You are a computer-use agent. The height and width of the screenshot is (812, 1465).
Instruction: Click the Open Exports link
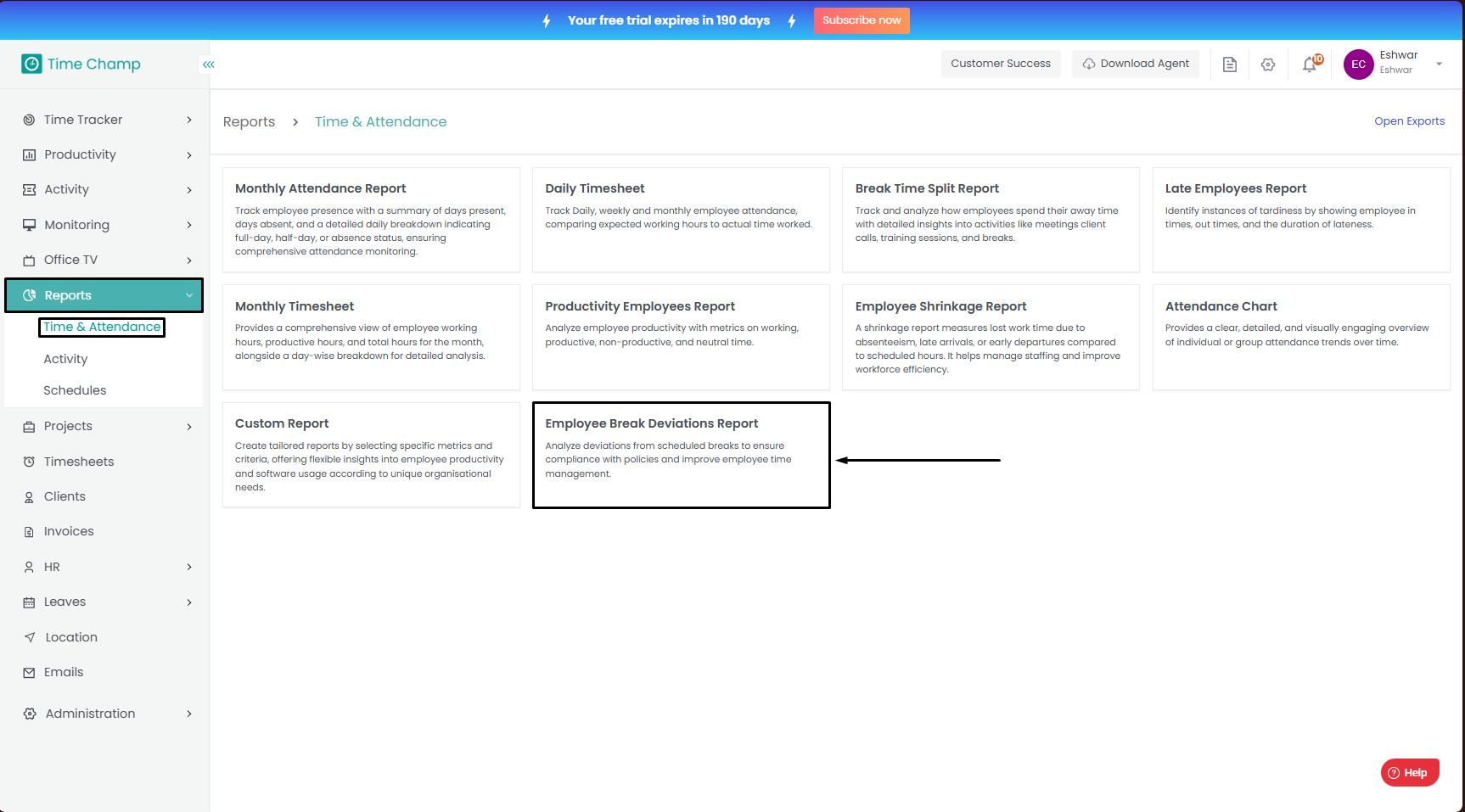point(1409,121)
